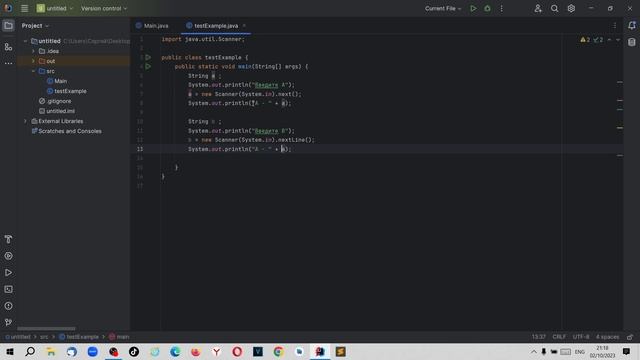Open Windows taskbar search

click(30, 352)
